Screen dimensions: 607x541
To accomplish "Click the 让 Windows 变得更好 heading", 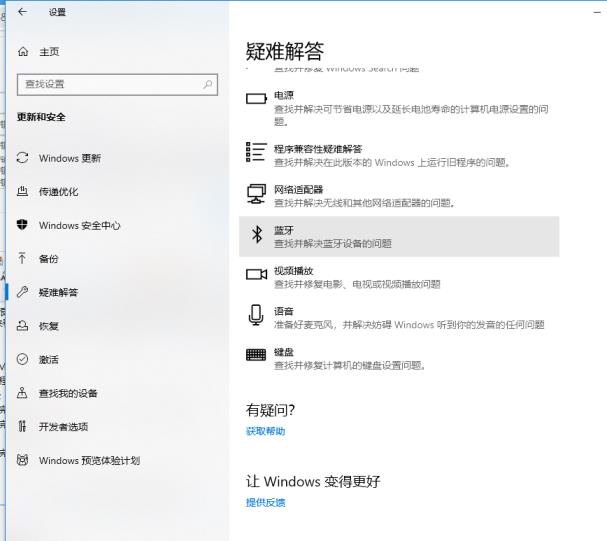I will click(x=313, y=481).
